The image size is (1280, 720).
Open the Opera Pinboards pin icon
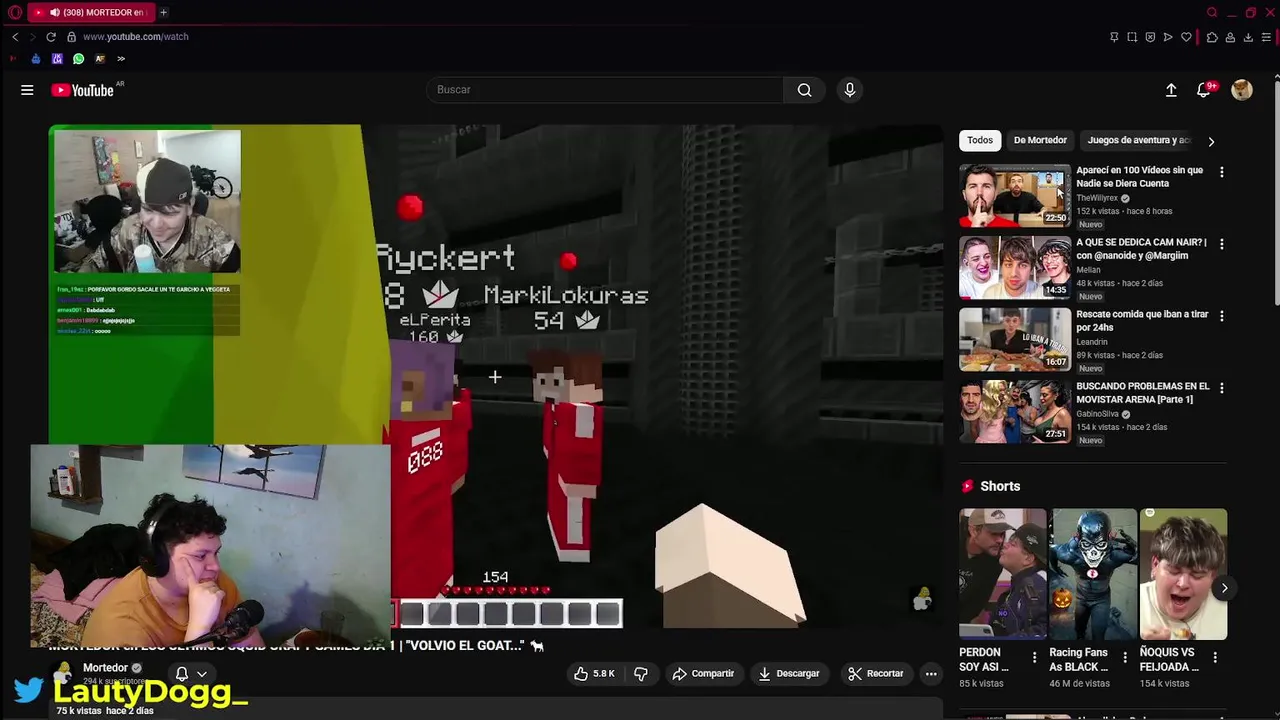point(1114,37)
